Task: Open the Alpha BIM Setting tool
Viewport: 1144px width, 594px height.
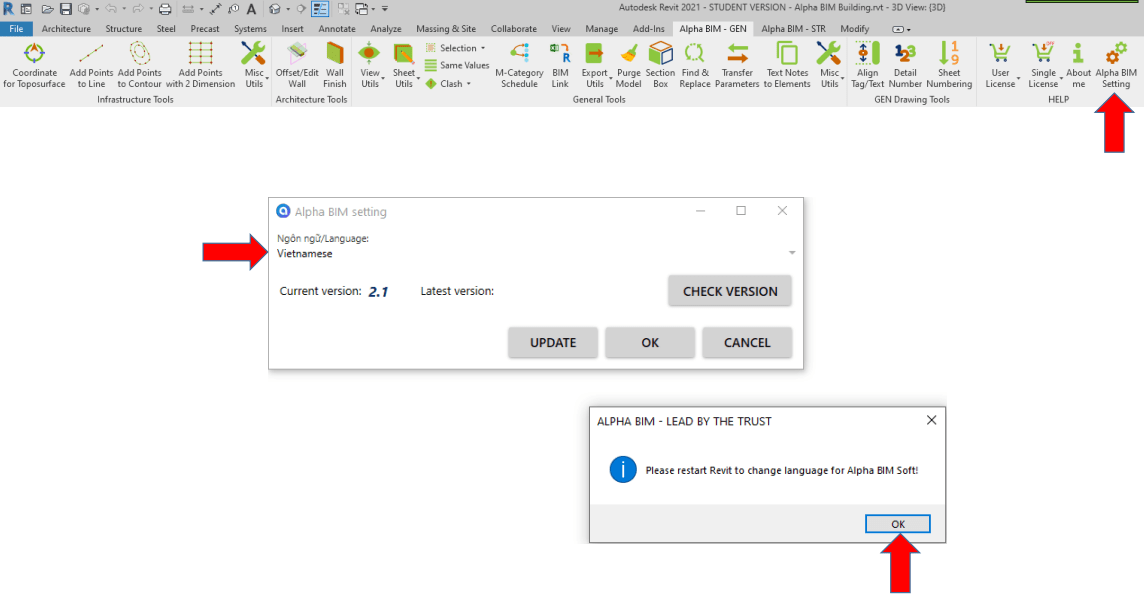Action: tap(1116, 65)
